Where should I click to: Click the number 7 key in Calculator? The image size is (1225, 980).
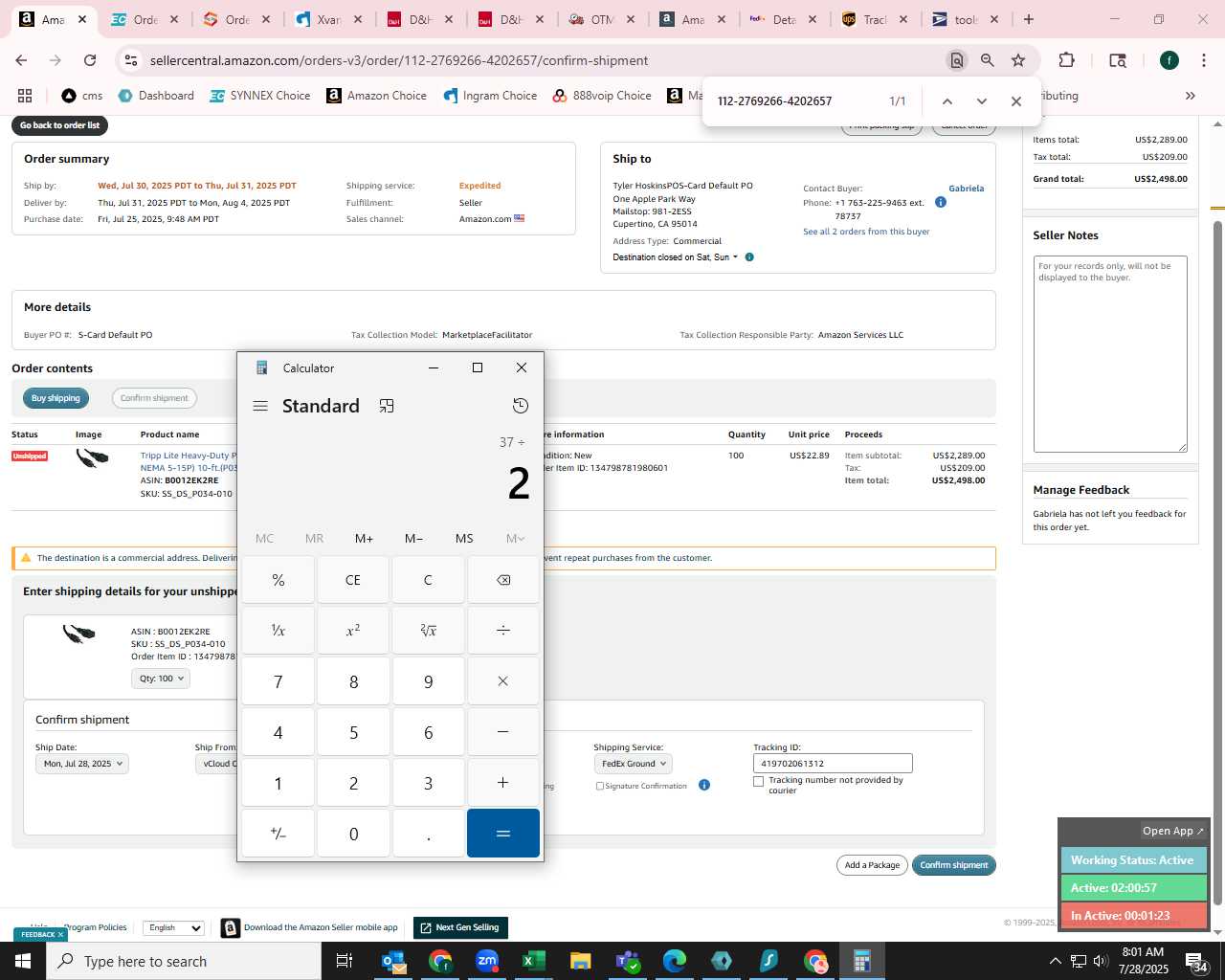(278, 681)
